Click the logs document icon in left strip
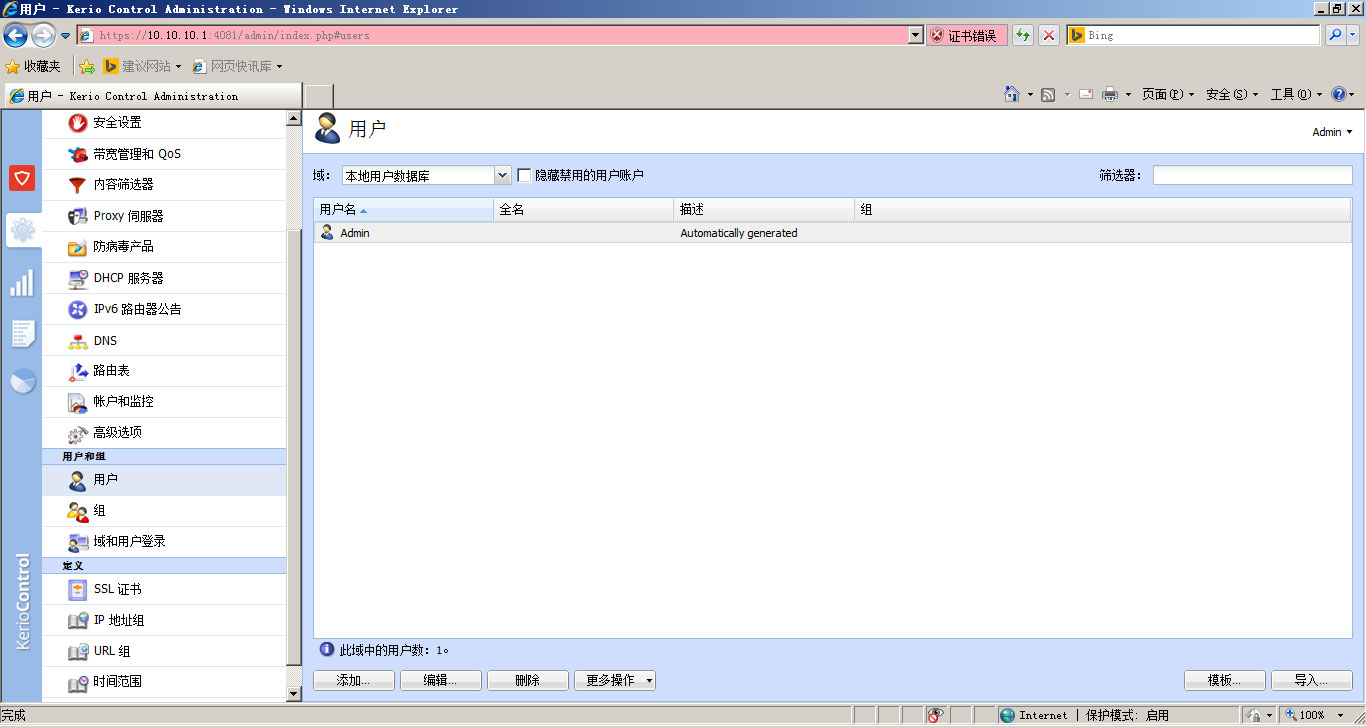The image size is (1366, 728). [22, 334]
